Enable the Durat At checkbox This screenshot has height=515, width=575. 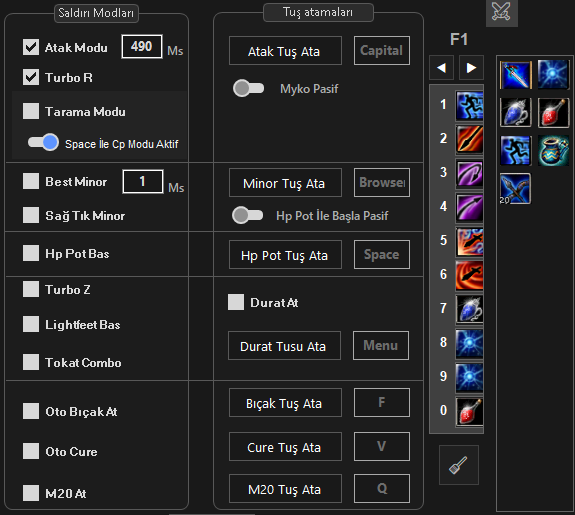236,302
